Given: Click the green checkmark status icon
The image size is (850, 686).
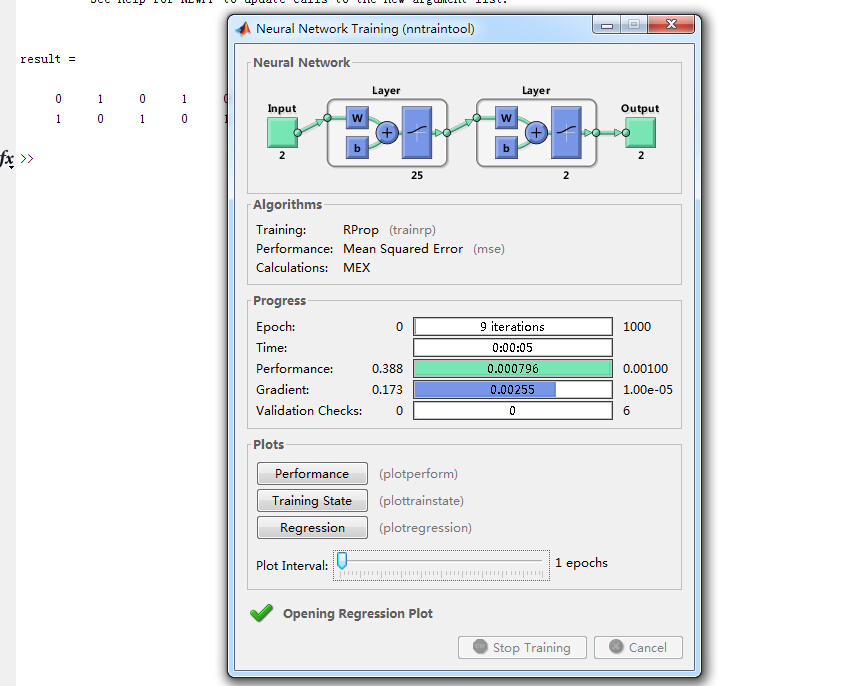Looking at the screenshot, I should (x=261, y=613).
